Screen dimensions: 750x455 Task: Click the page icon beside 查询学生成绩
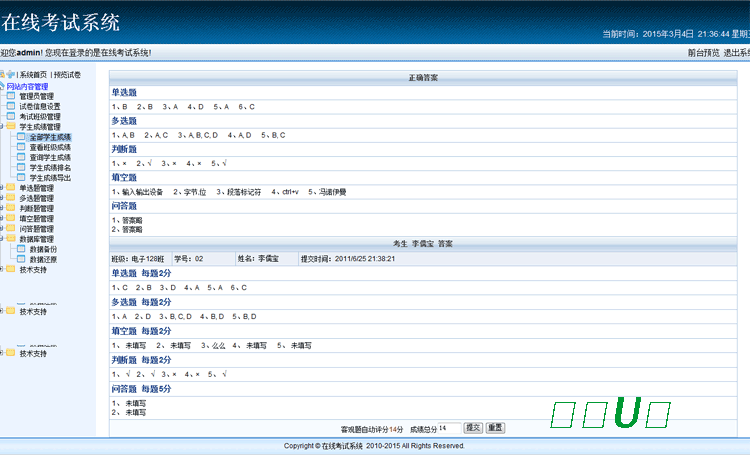[21, 157]
